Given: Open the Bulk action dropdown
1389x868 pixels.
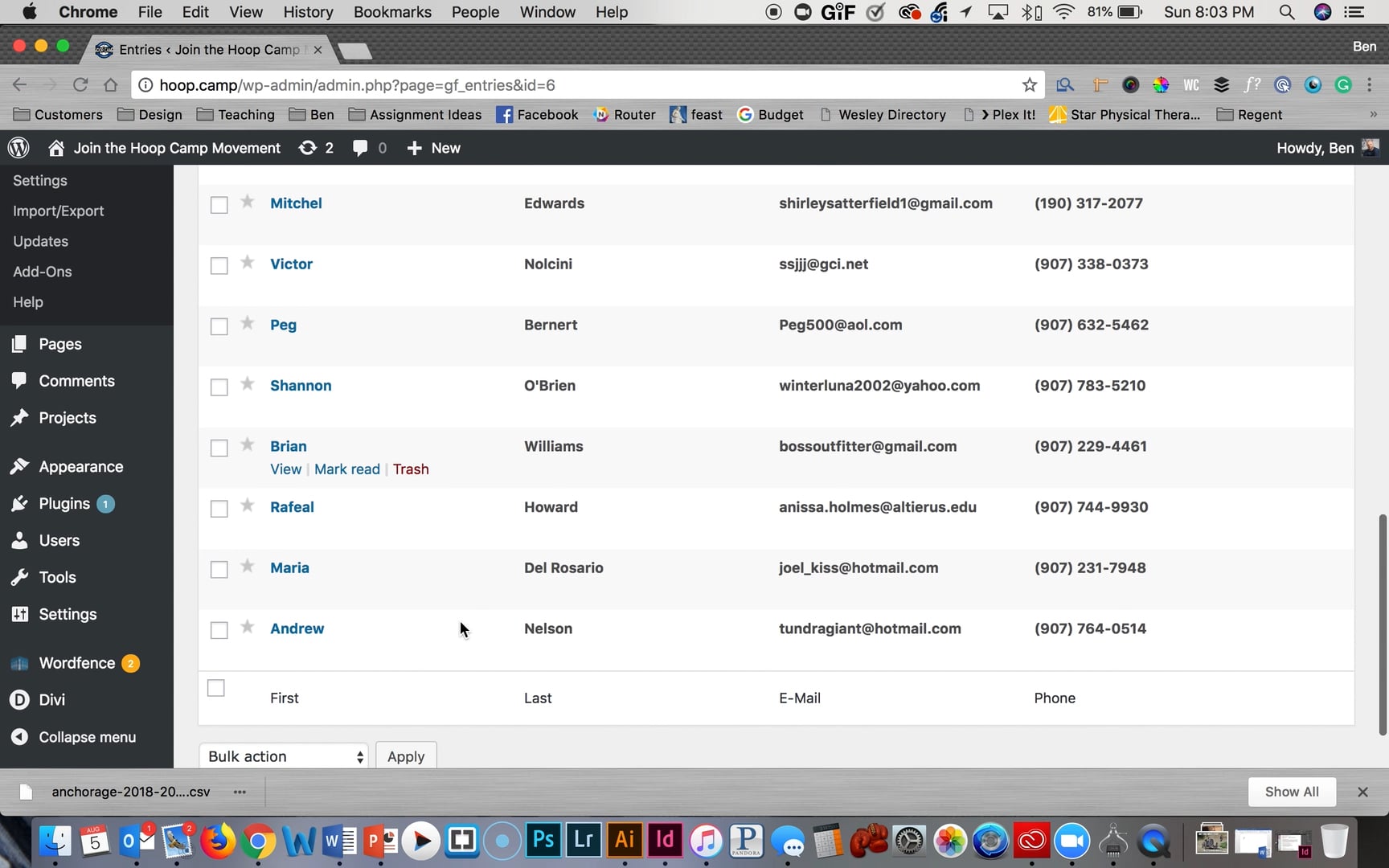Looking at the screenshot, I should click(284, 756).
